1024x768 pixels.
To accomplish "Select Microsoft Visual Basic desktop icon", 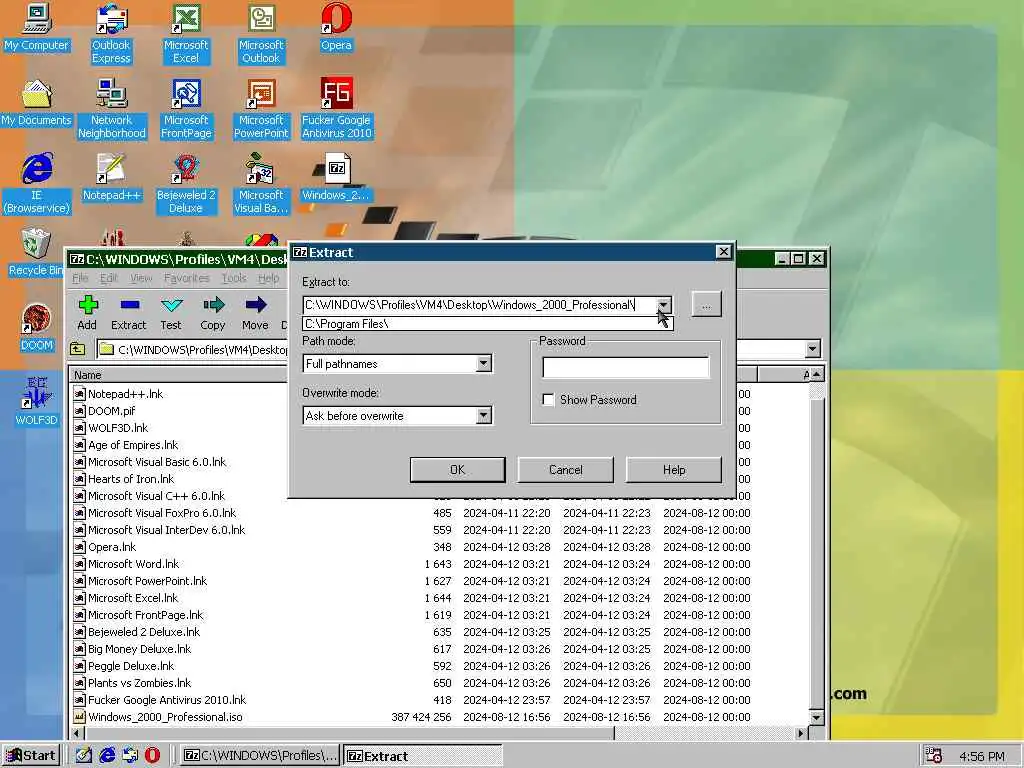I will point(261,184).
